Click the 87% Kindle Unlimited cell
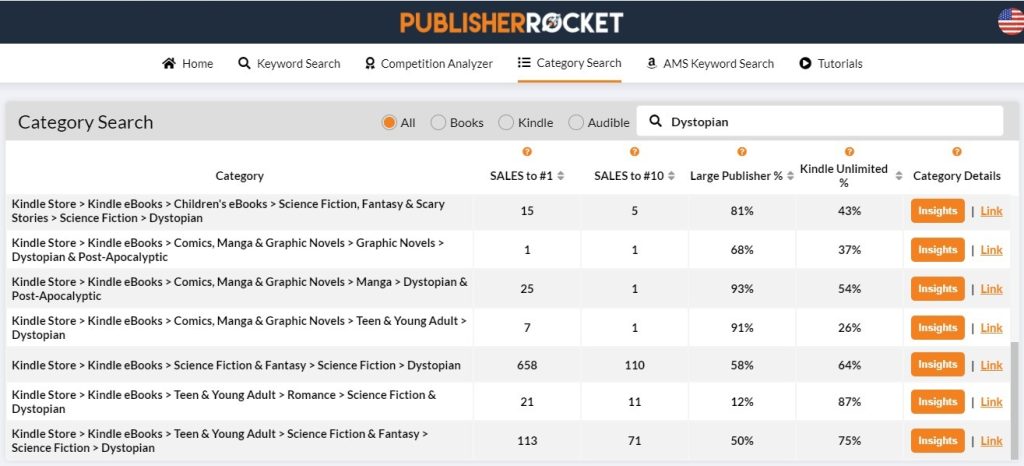The height and width of the screenshot is (466, 1024). tap(849, 402)
